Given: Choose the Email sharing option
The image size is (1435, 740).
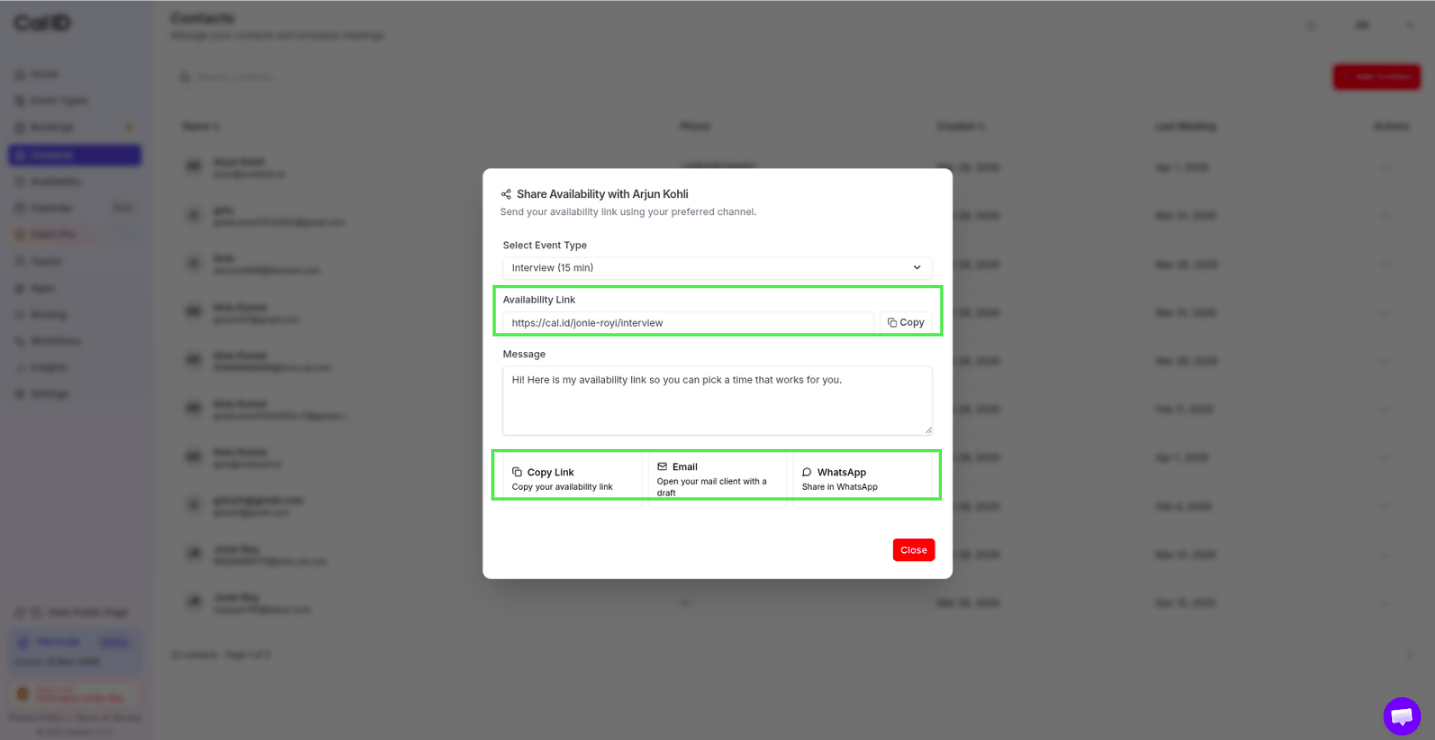Looking at the screenshot, I should (717, 479).
